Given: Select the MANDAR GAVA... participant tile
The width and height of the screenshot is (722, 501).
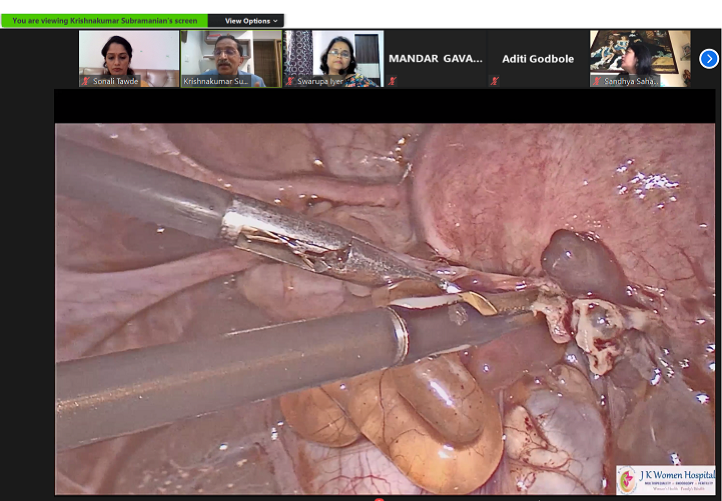Looking at the screenshot, I should pyautogui.click(x=436, y=58).
